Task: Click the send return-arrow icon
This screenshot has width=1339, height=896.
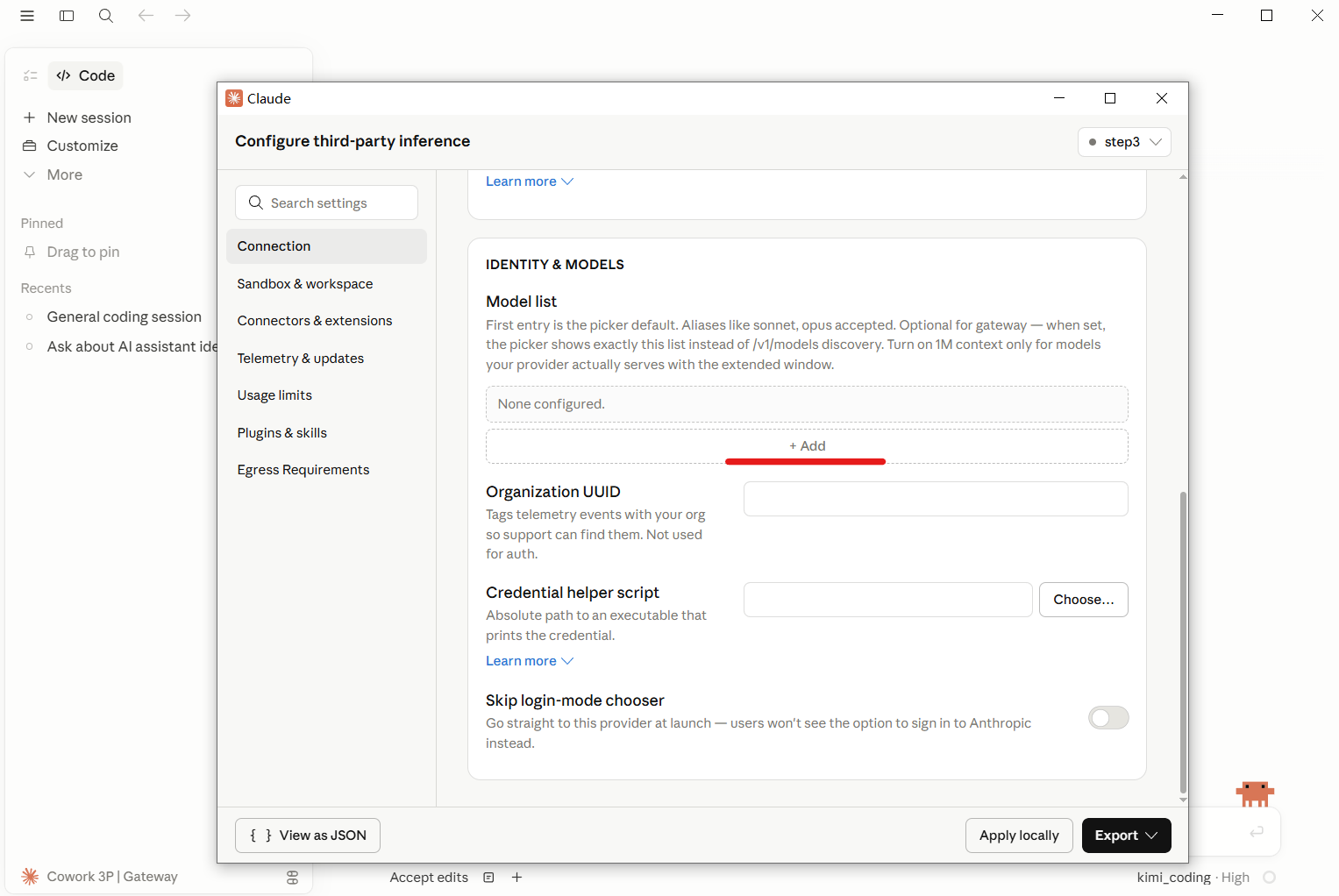Action: click(x=1257, y=831)
